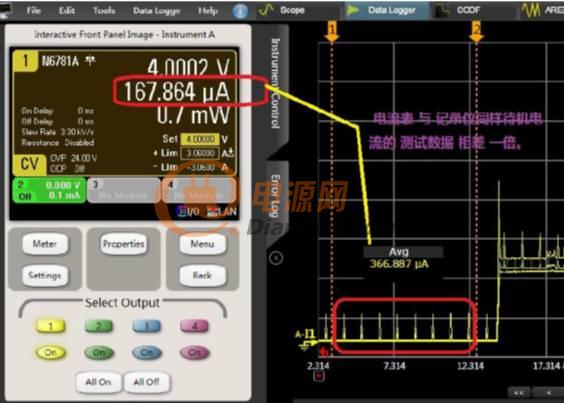
Task: Collapse the front panel with circular arrow
Action: tap(276, 258)
